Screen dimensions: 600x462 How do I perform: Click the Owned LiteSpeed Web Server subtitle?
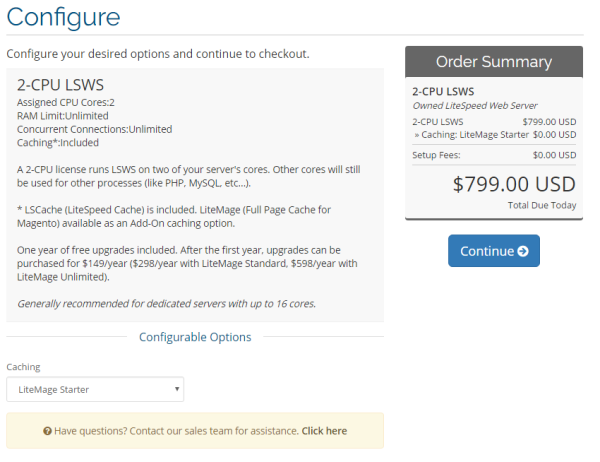click(475, 106)
